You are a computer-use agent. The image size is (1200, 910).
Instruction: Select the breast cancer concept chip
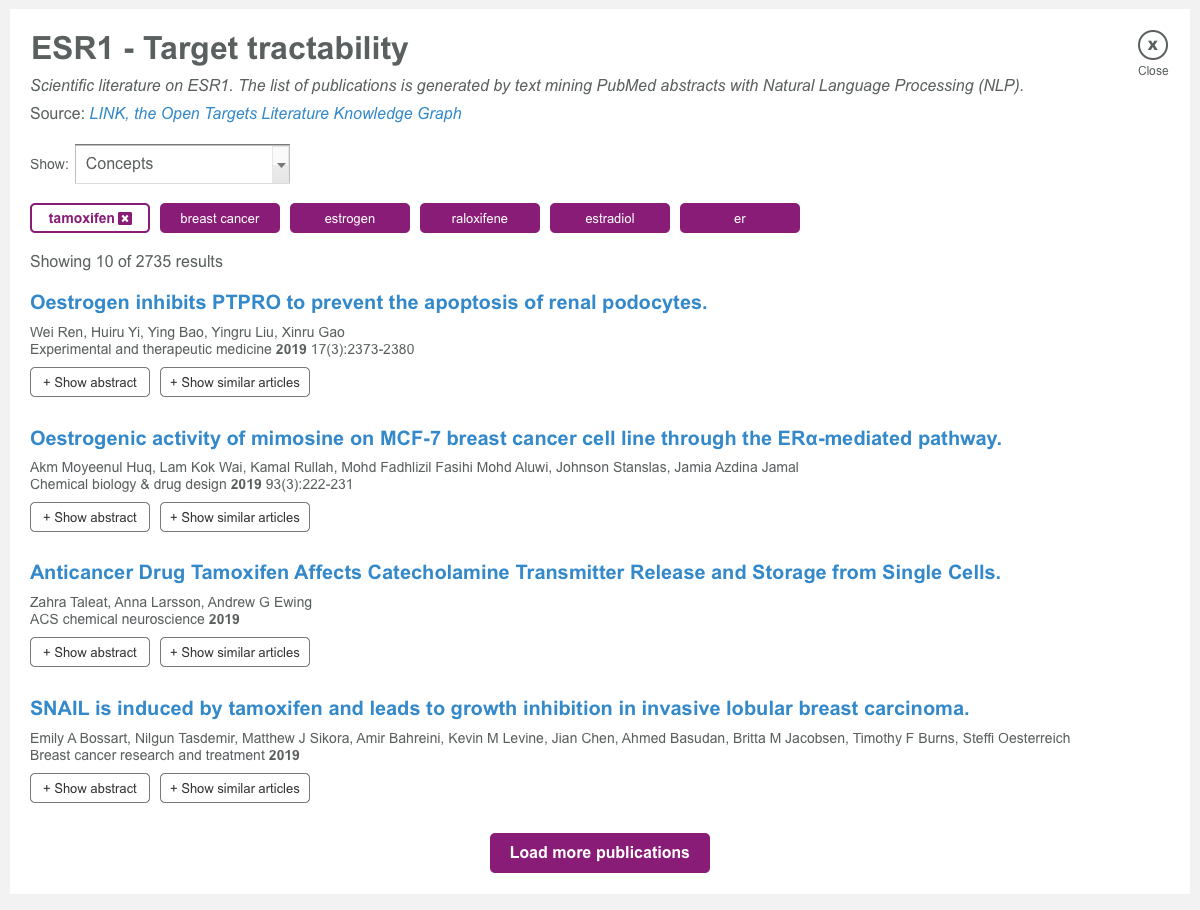click(x=220, y=218)
